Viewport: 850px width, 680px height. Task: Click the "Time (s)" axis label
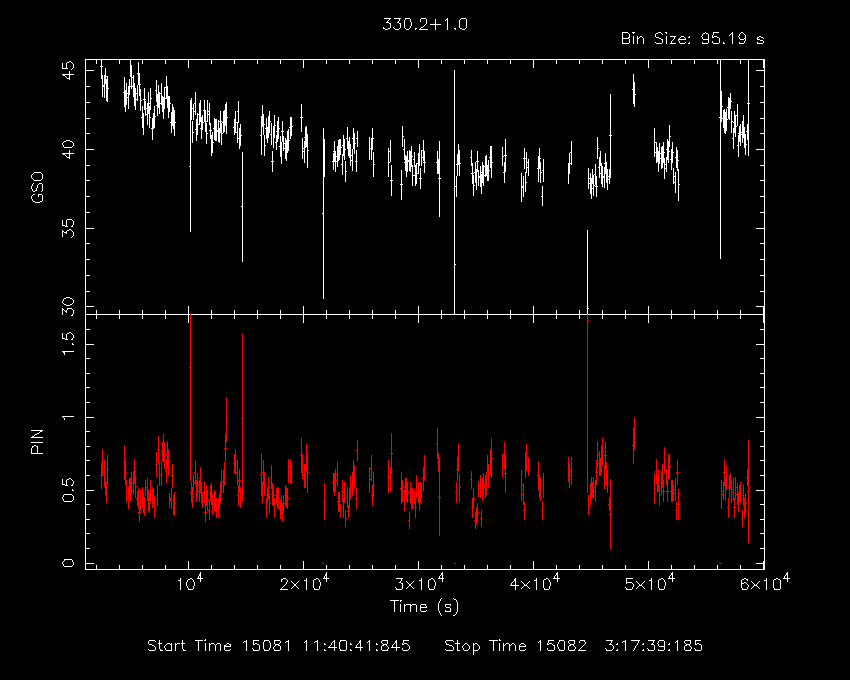(424, 606)
